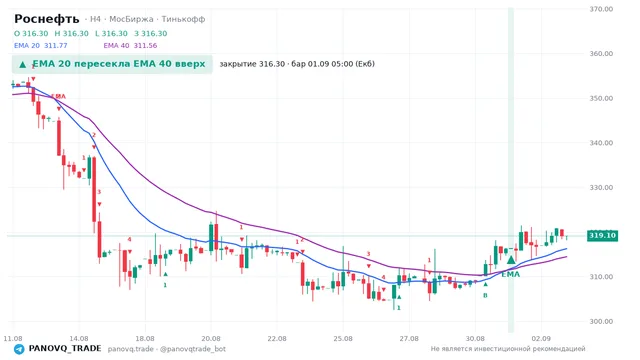
Task: Click the 300.00 price axis label
Action: point(601,322)
